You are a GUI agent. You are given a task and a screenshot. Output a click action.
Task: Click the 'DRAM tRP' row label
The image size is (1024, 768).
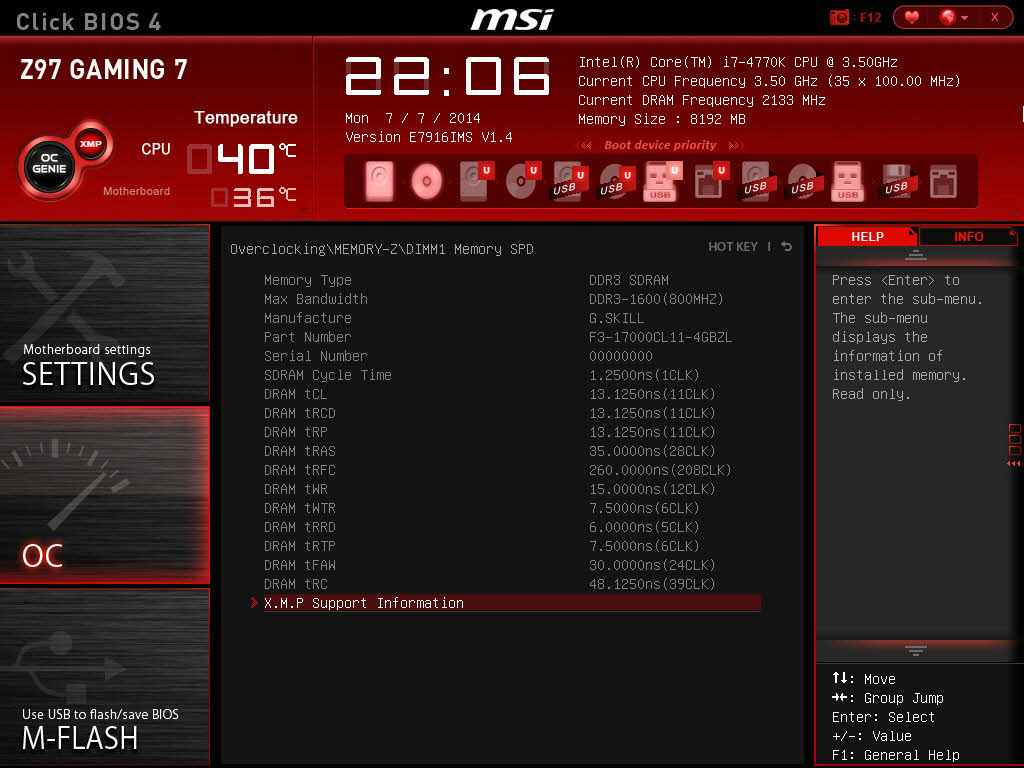click(x=295, y=432)
